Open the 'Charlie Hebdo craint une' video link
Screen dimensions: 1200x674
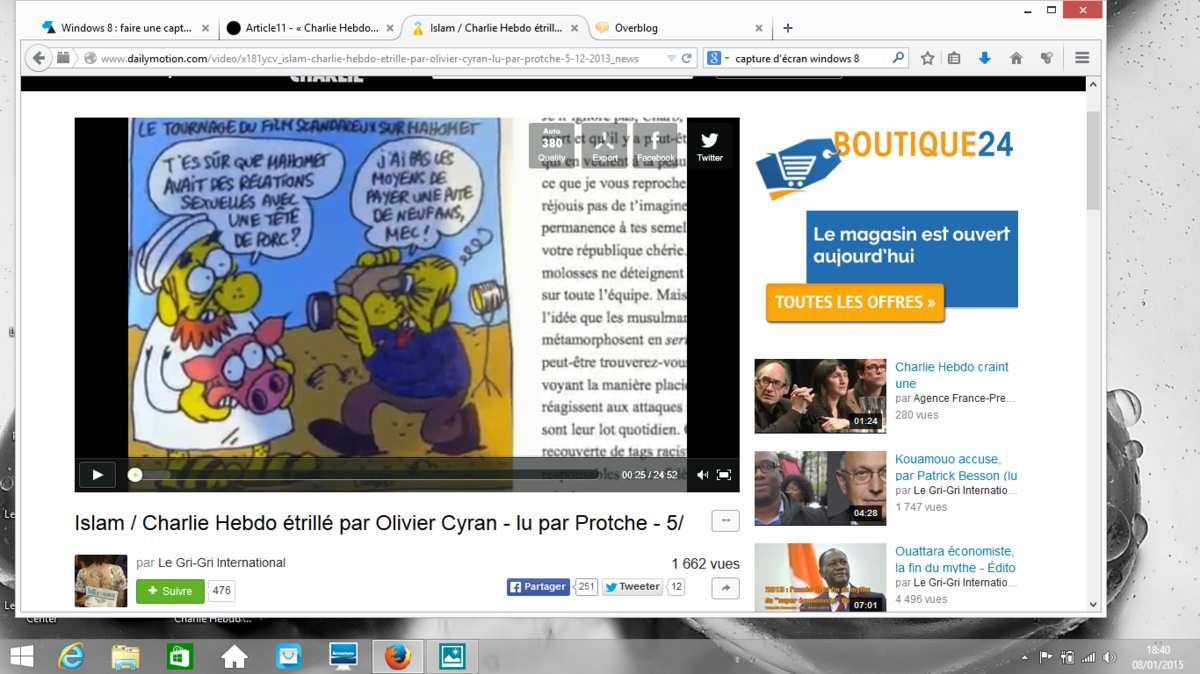(x=952, y=375)
